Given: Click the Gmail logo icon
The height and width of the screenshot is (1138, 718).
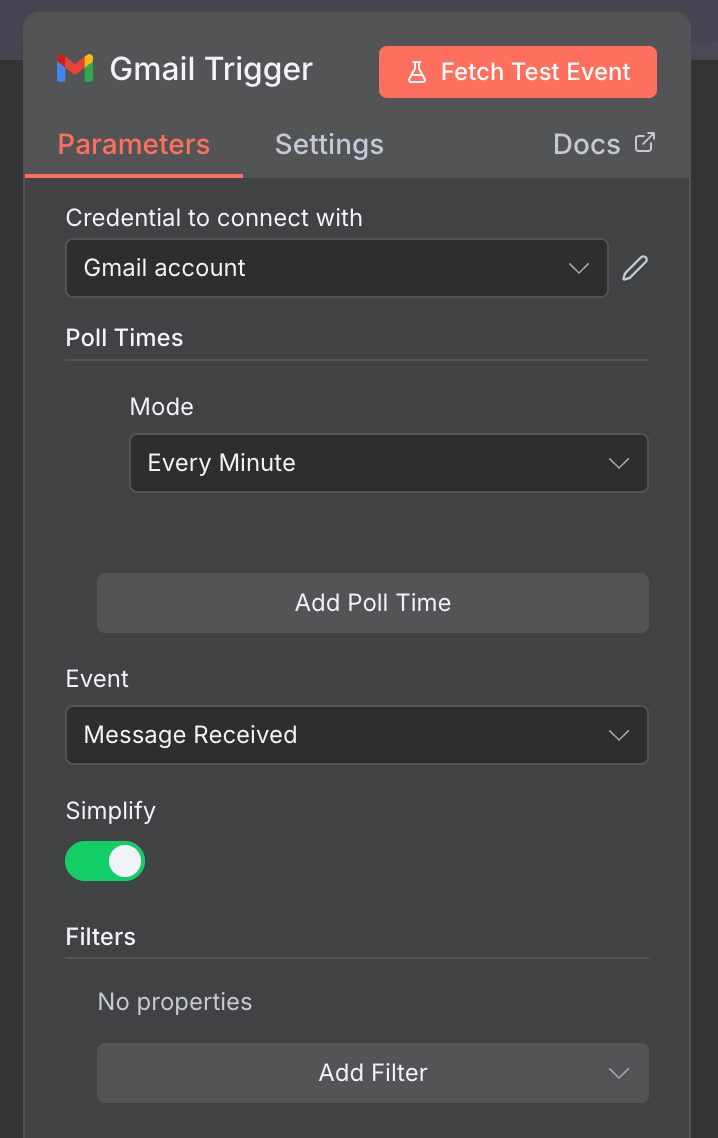Looking at the screenshot, I should pyautogui.click(x=75, y=69).
